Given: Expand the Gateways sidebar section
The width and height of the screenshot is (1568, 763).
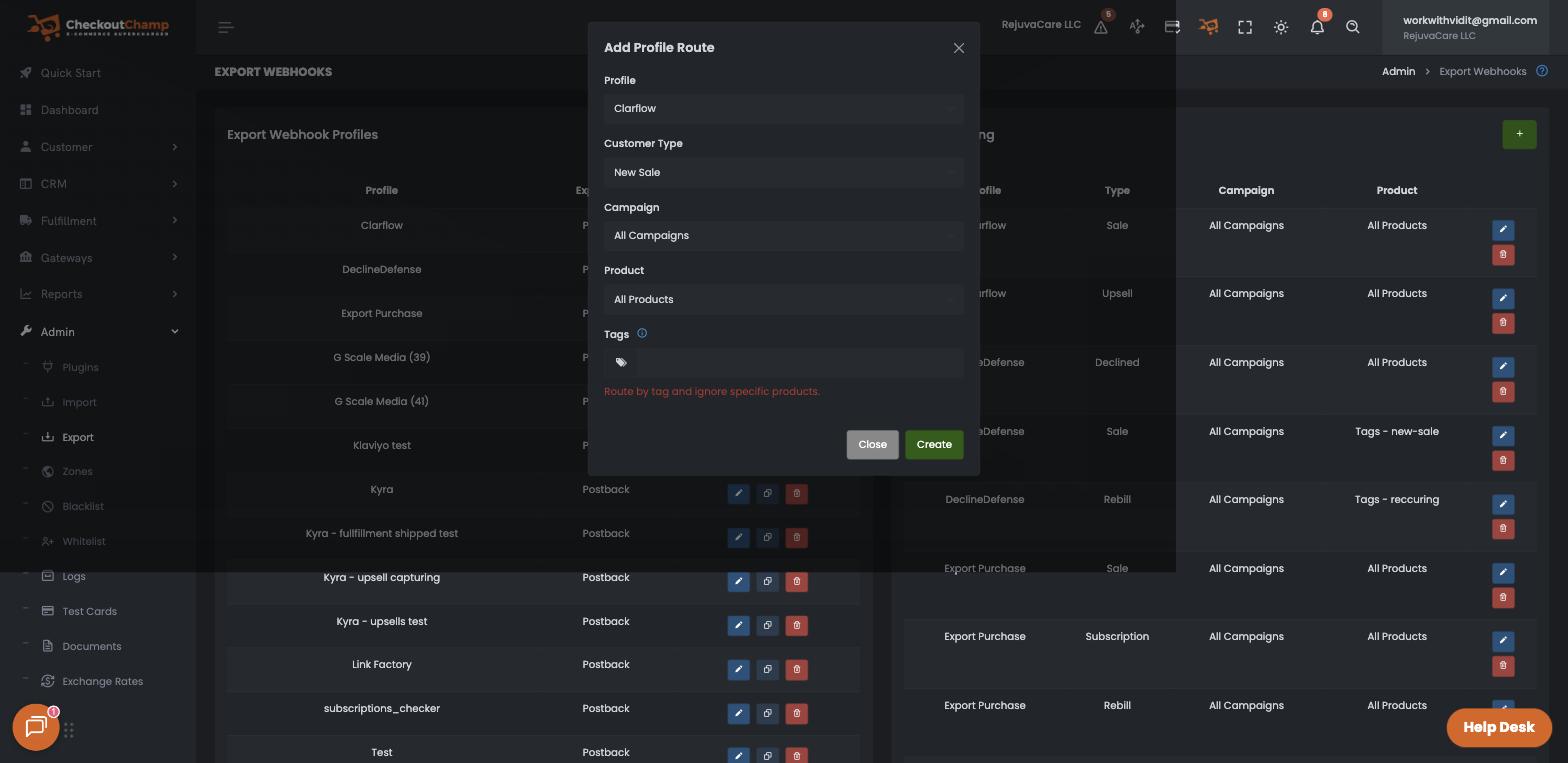Looking at the screenshot, I should tap(98, 258).
